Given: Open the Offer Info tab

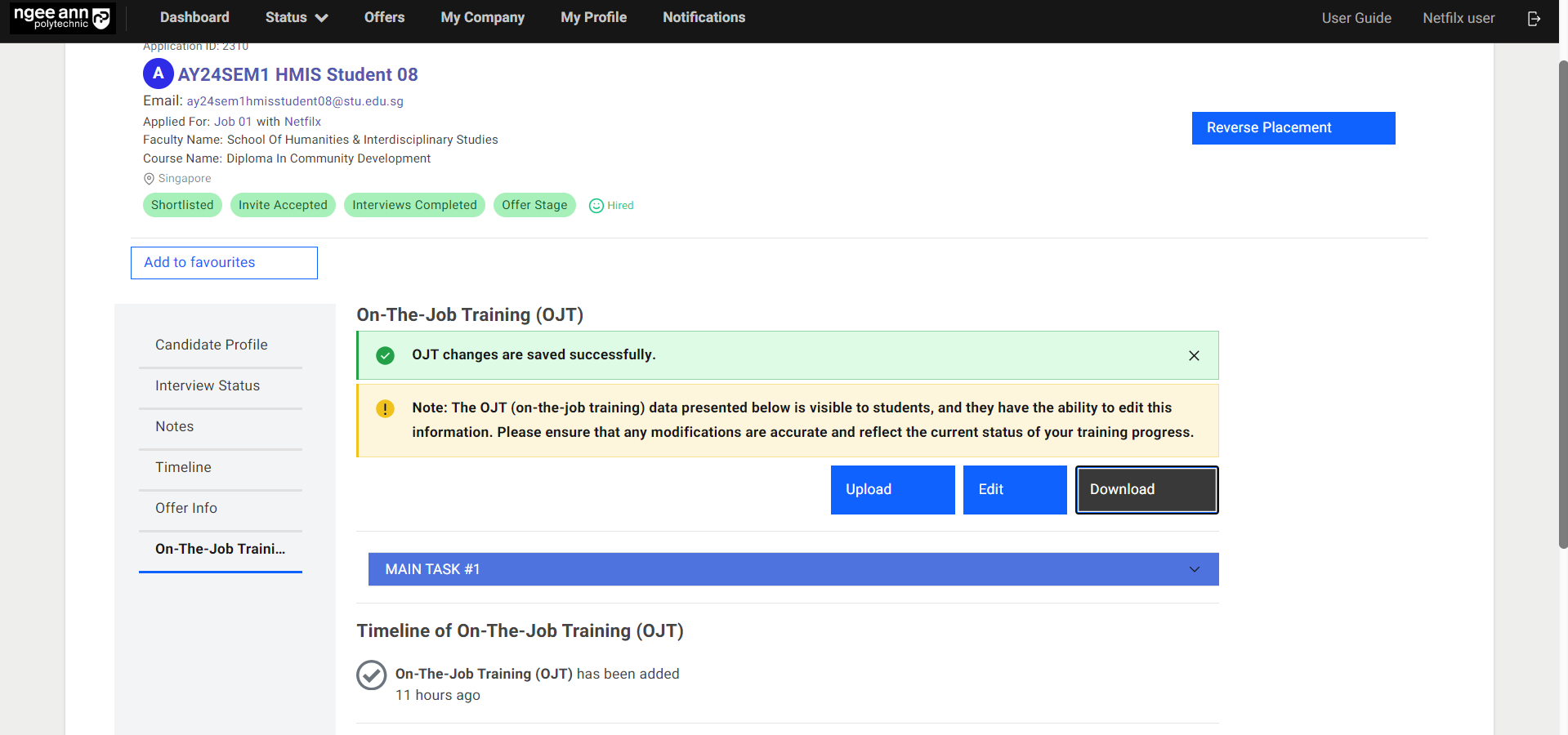Looking at the screenshot, I should [186, 508].
